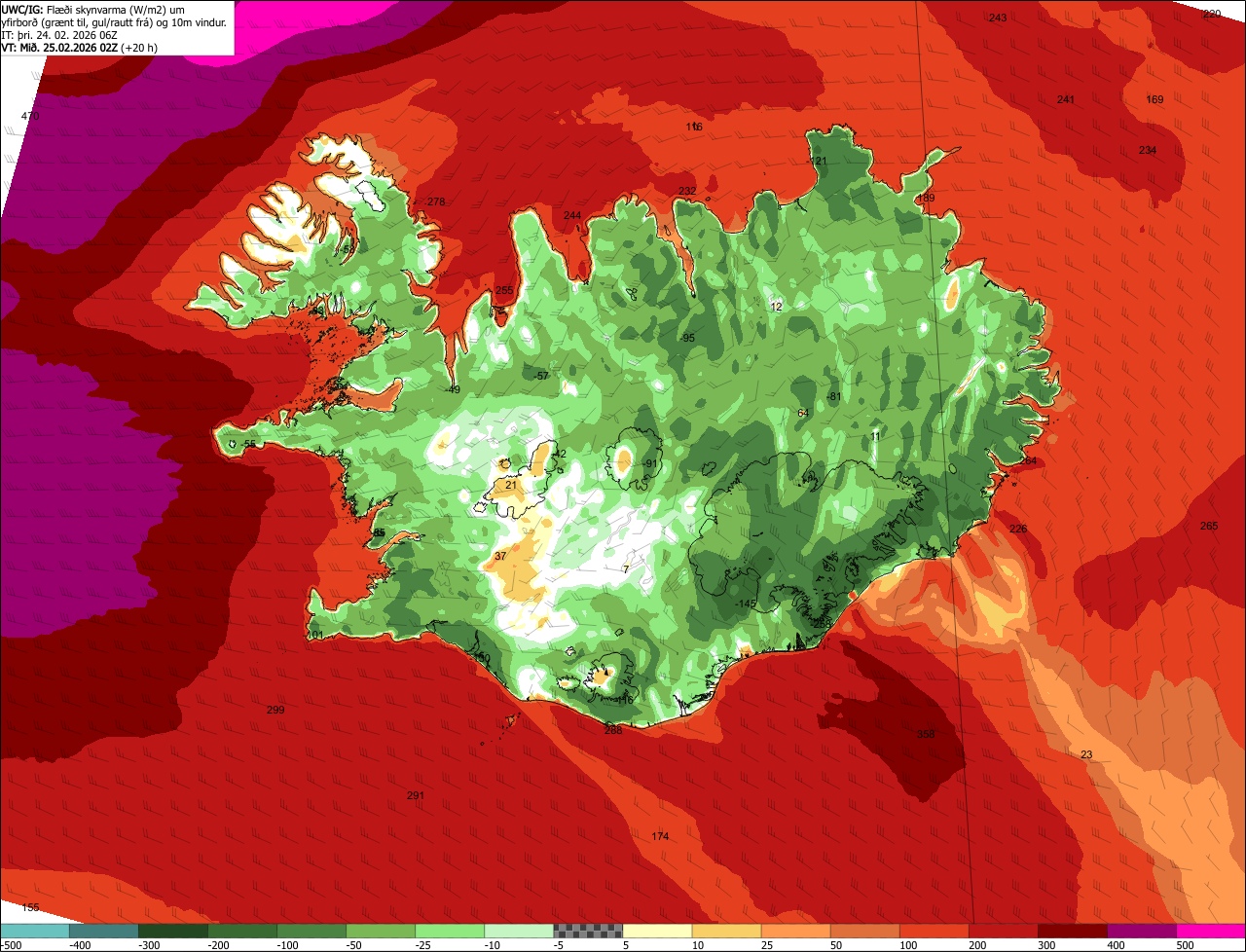The image size is (1246, 952).
Task: Select the map value '155' in the bottom-left corner
Action: 30,908
